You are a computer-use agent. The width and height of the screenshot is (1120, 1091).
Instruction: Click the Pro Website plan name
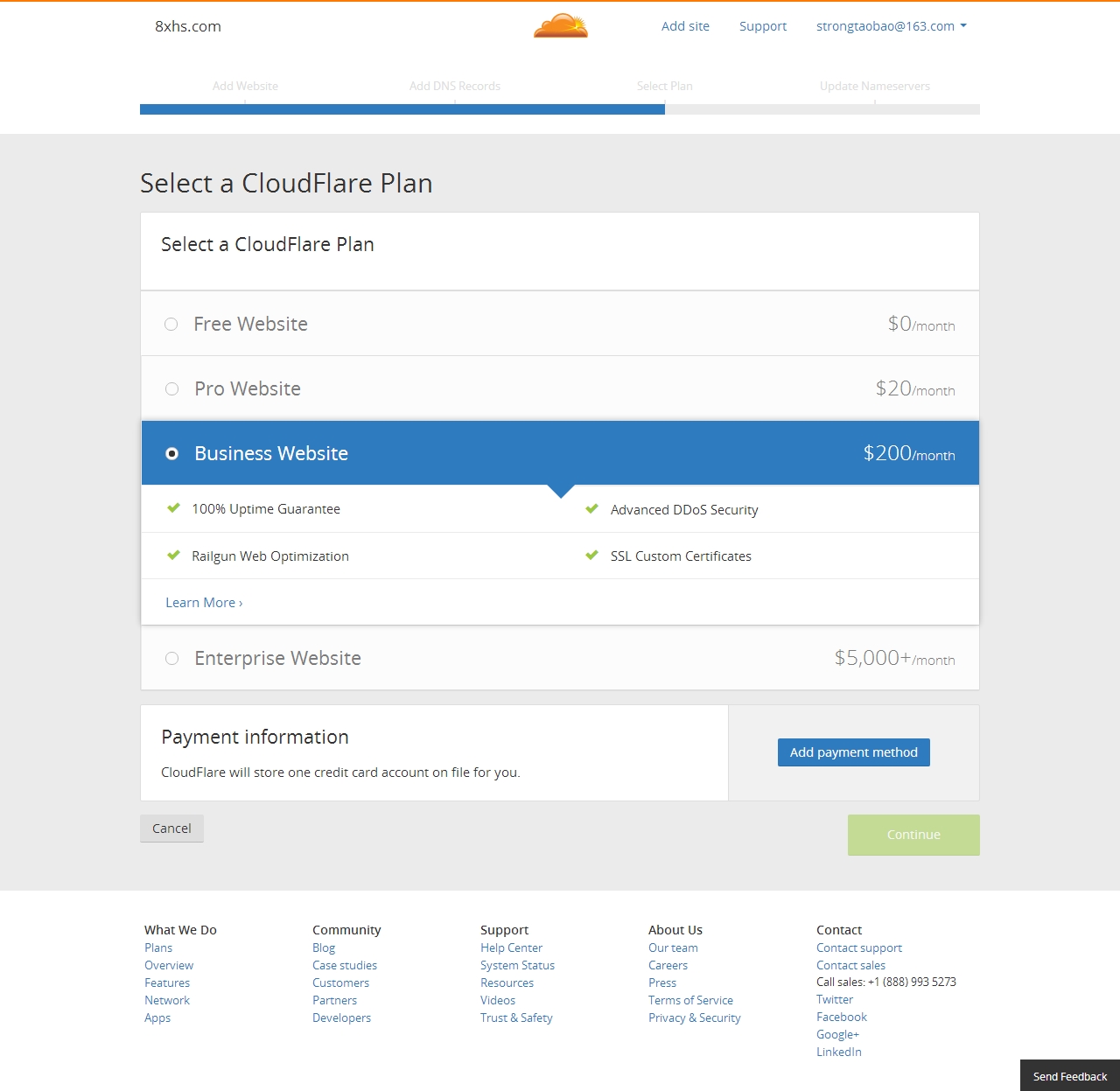pos(248,388)
